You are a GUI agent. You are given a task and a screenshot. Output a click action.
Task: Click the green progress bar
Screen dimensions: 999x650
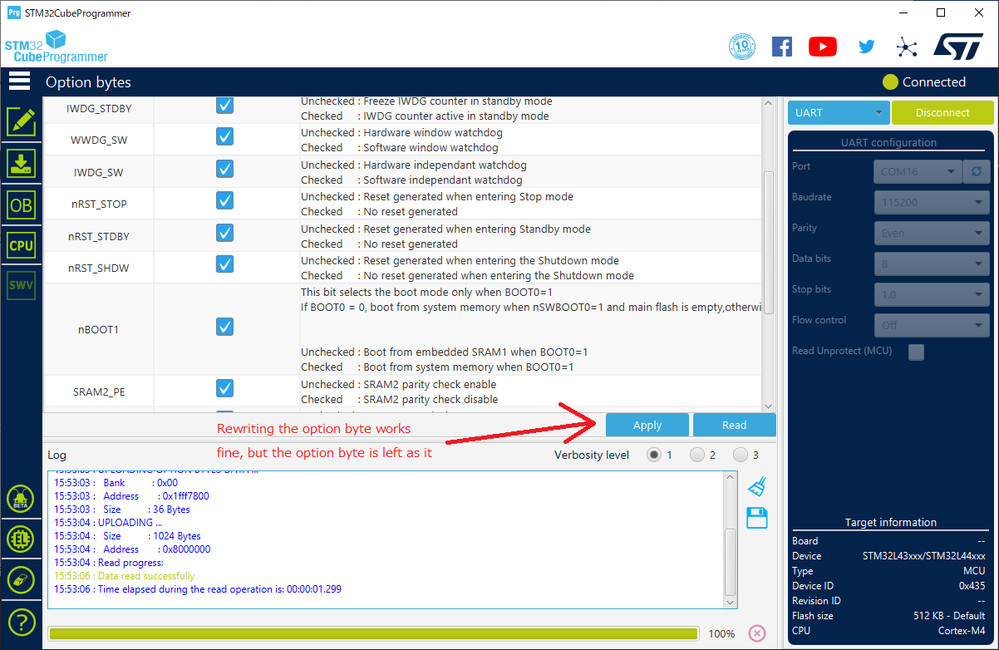tap(373, 633)
